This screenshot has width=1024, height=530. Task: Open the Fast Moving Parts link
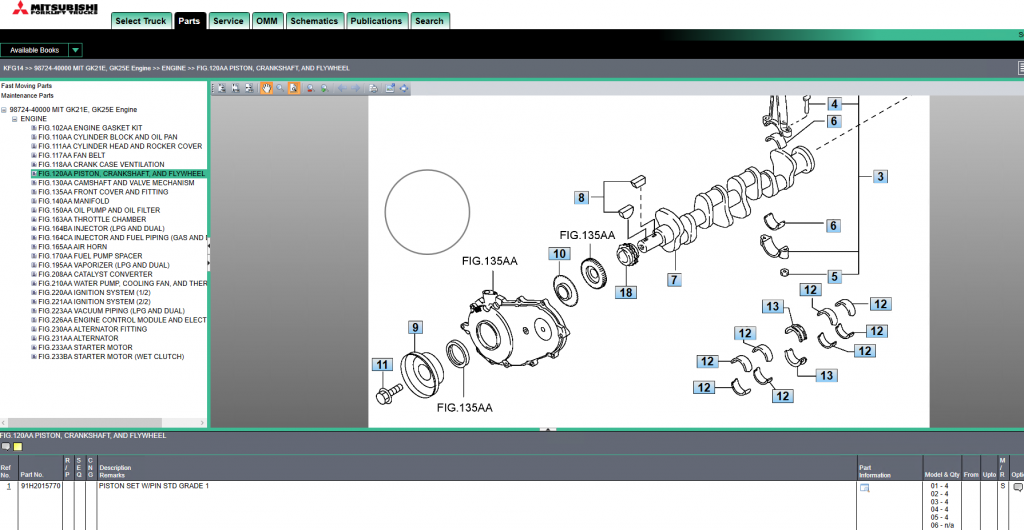[27, 86]
